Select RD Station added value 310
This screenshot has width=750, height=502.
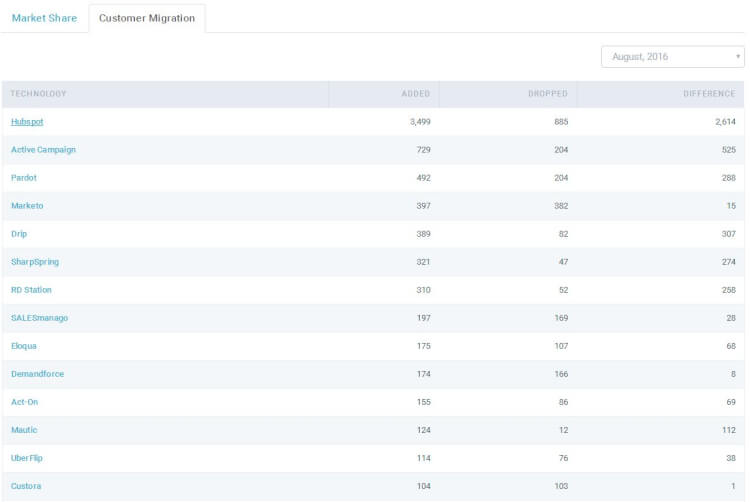[x=423, y=290]
